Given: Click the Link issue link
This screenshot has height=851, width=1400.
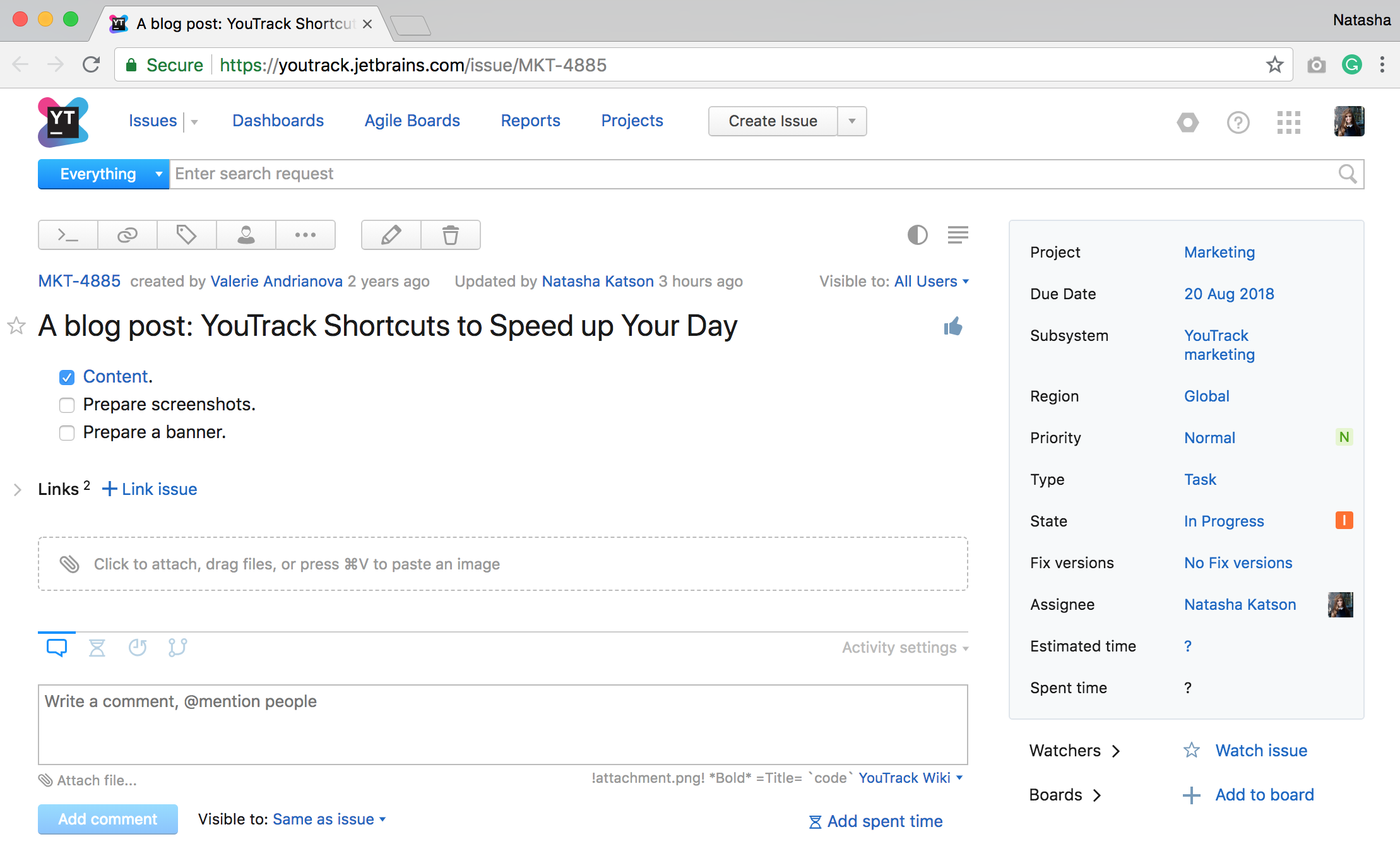Looking at the screenshot, I should 150,489.
